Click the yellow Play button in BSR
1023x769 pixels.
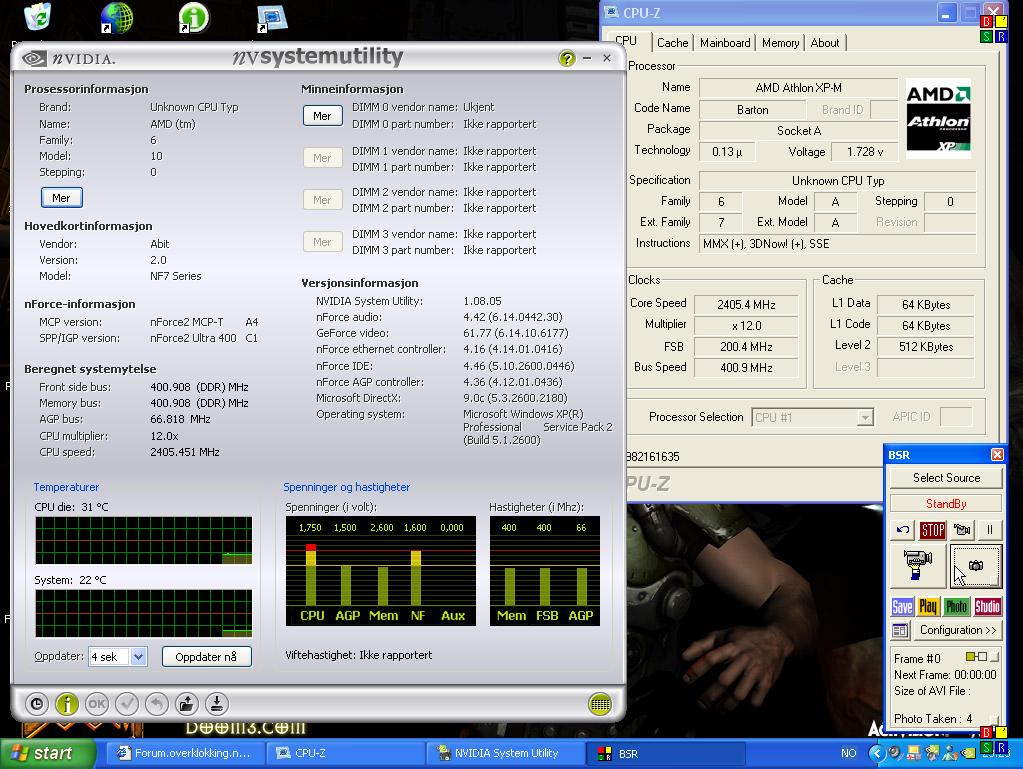click(928, 607)
